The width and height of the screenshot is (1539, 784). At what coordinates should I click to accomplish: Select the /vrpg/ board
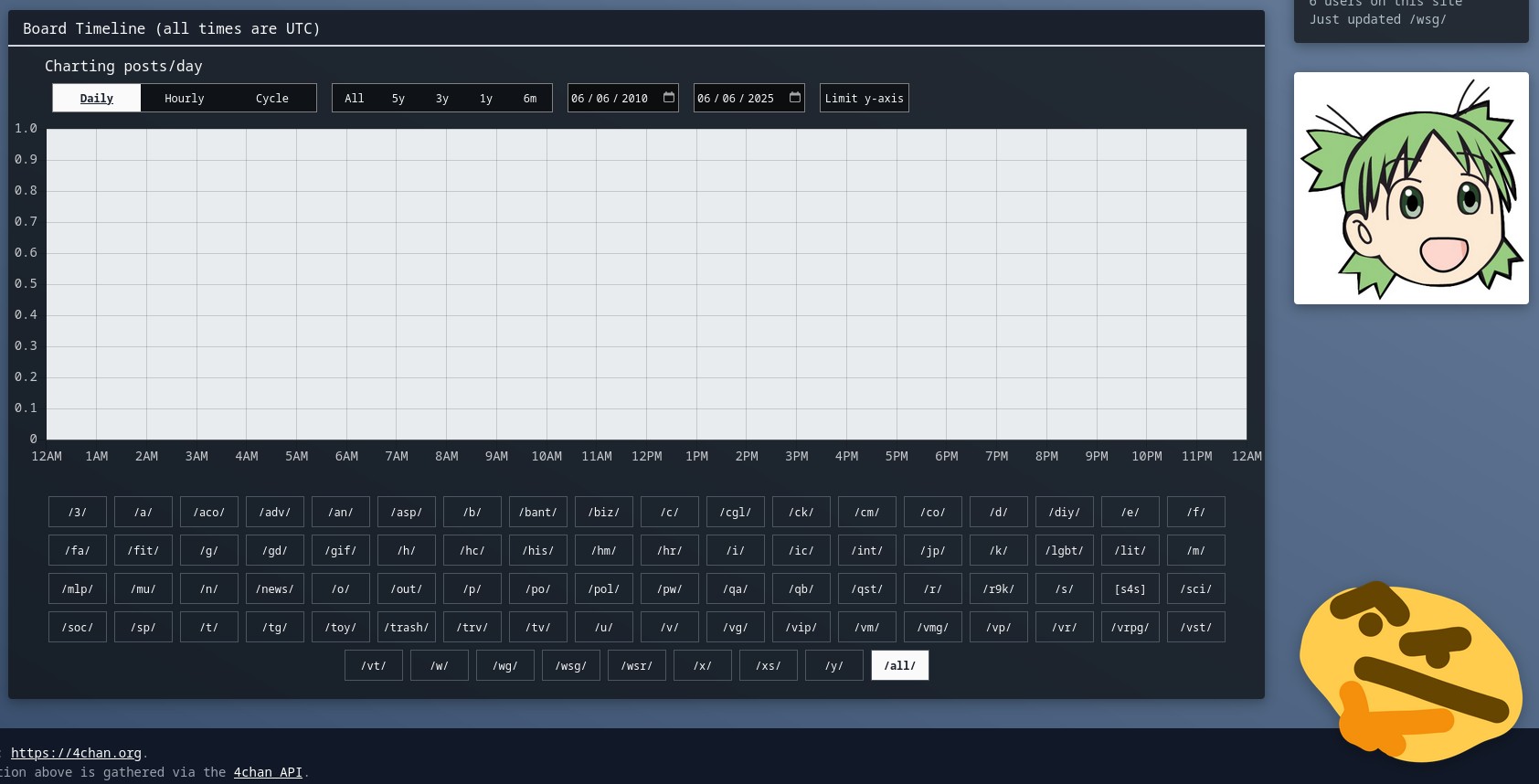coord(1130,627)
